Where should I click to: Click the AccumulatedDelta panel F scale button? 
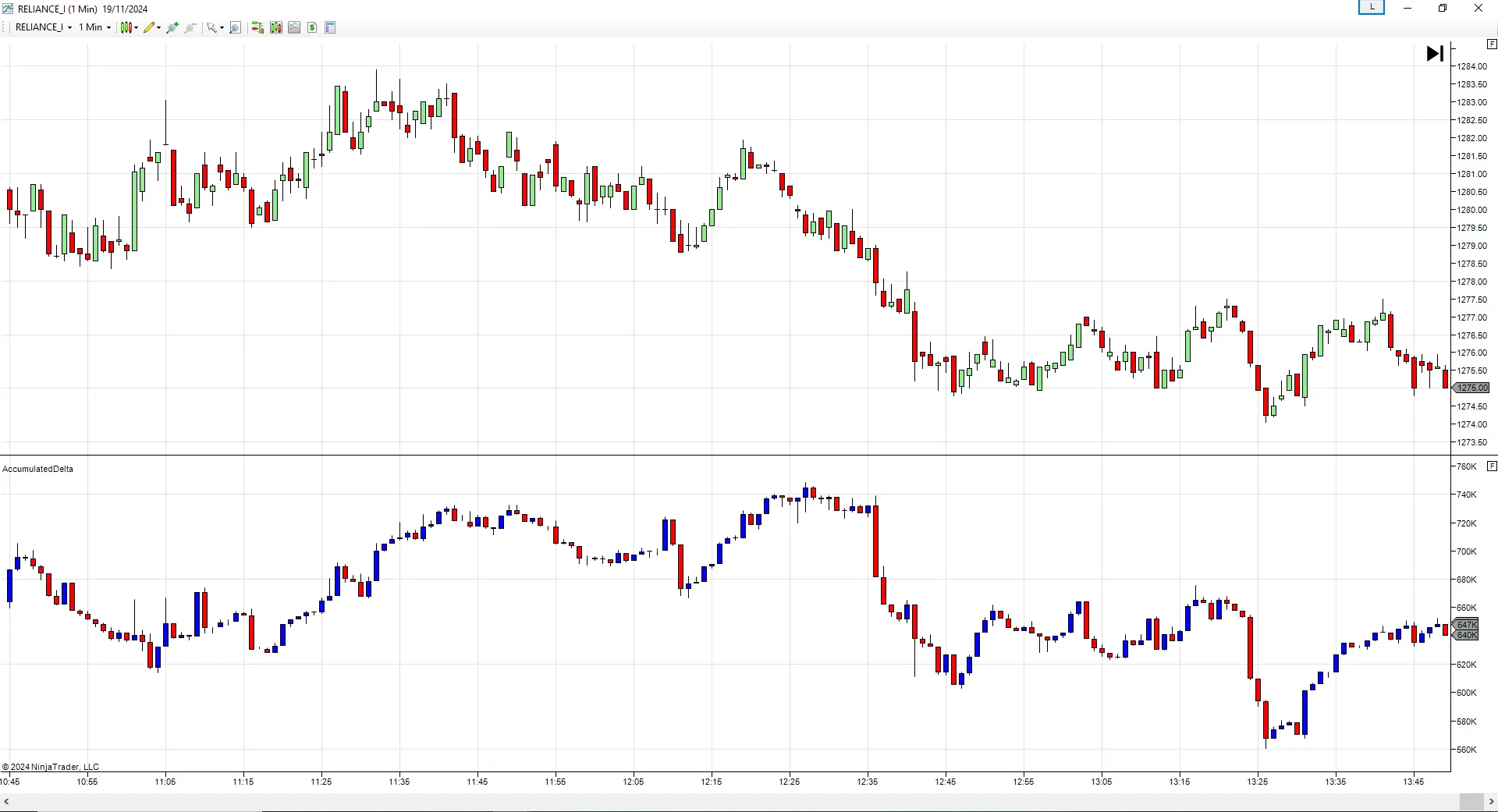[x=1492, y=466]
